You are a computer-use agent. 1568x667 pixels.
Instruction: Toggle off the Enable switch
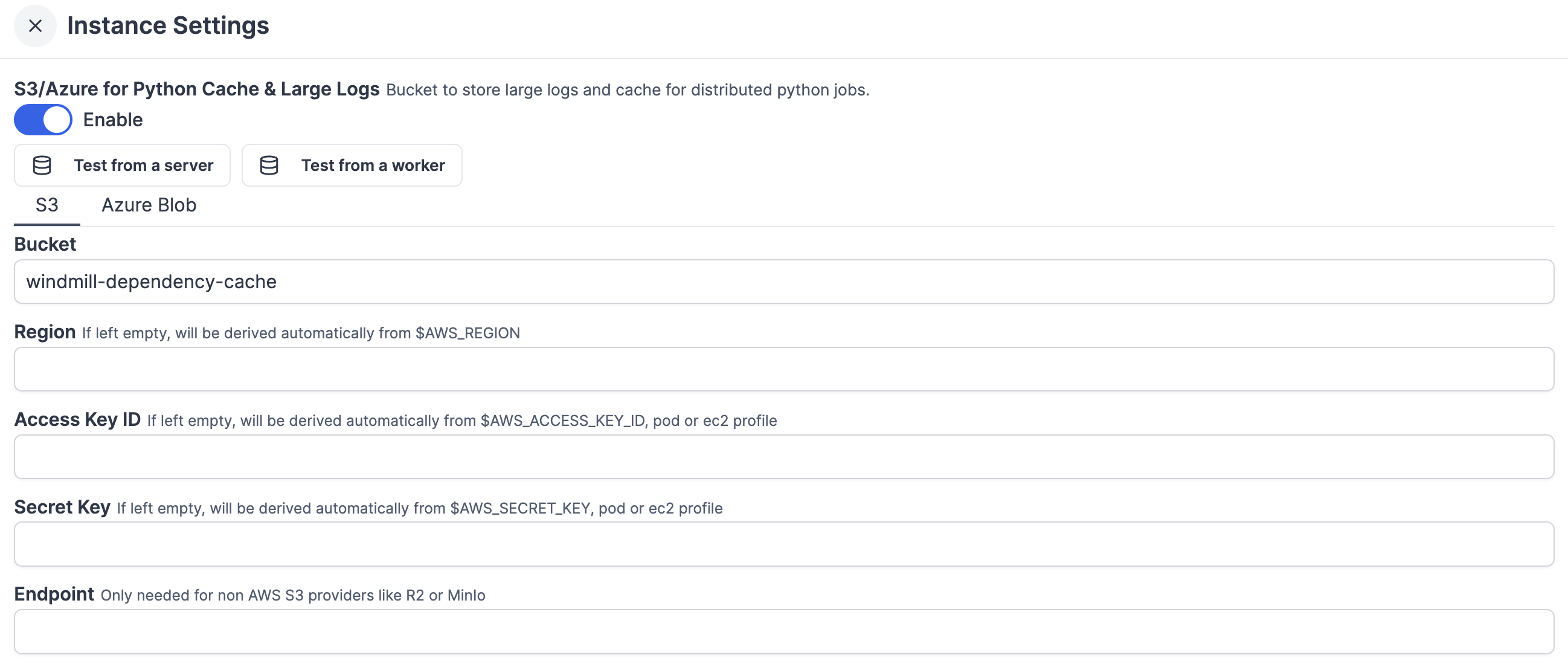[x=43, y=120]
